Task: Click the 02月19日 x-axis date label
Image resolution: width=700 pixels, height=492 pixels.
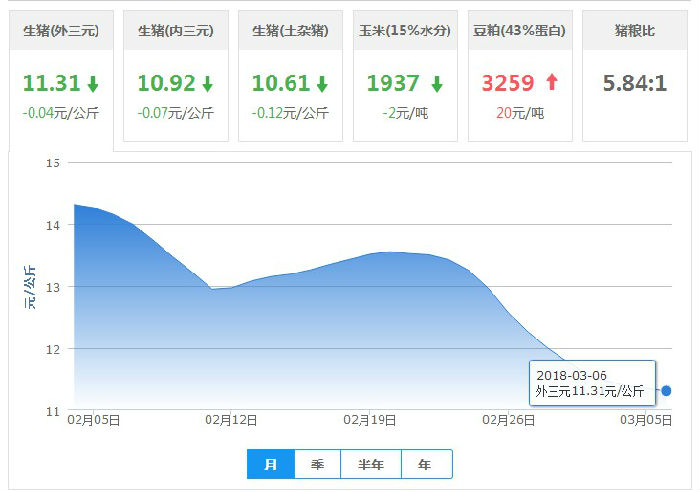Action: 370,420
